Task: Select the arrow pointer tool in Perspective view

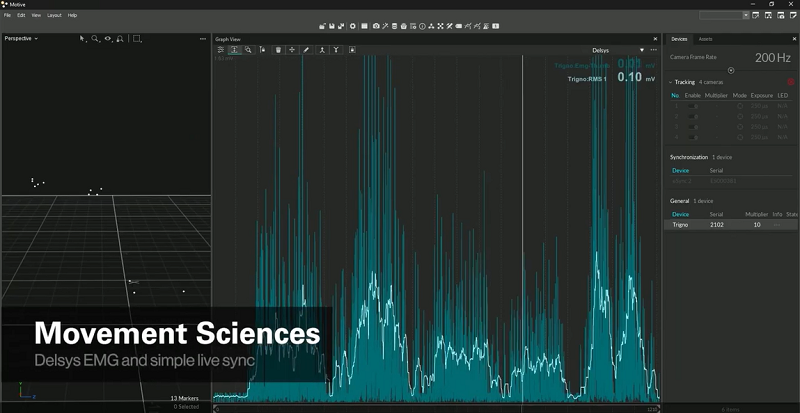Action: click(84, 38)
